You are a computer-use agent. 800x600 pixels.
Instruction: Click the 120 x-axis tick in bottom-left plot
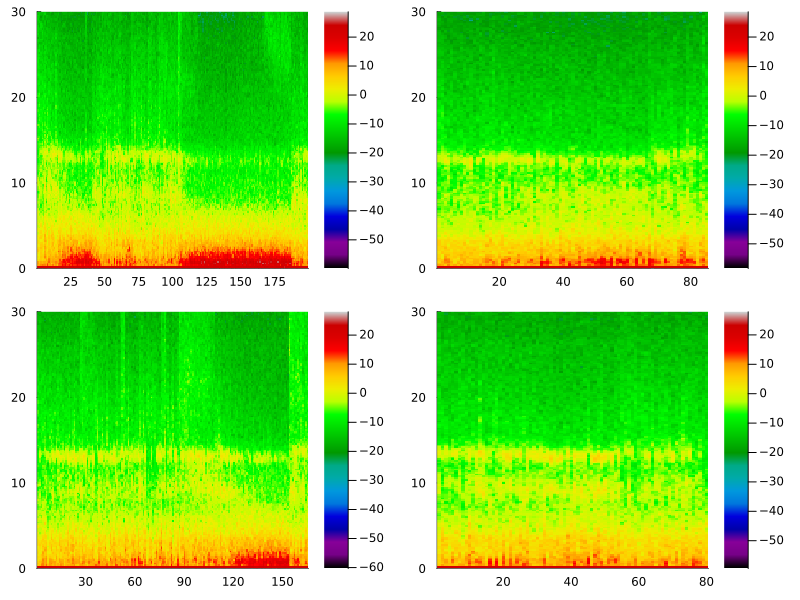pyautogui.click(x=233, y=582)
